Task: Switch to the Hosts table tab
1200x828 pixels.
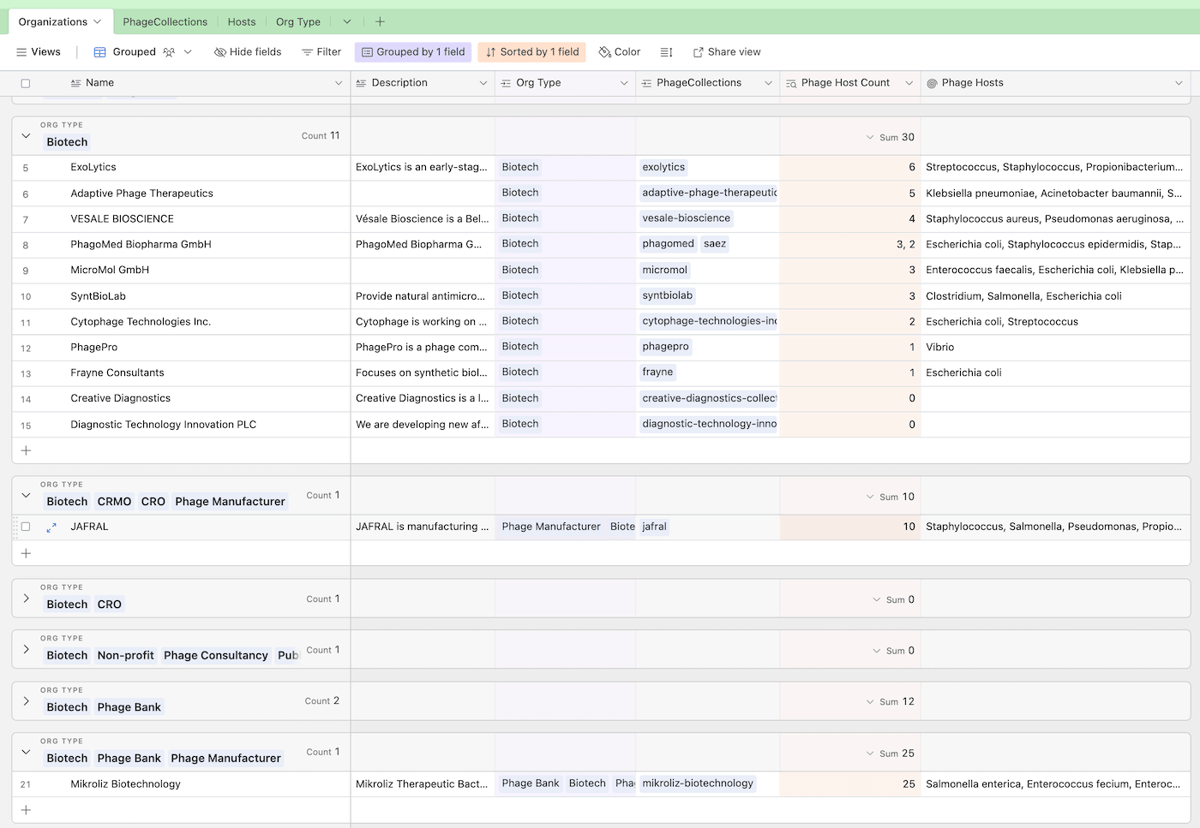Action: [x=241, y=22]
